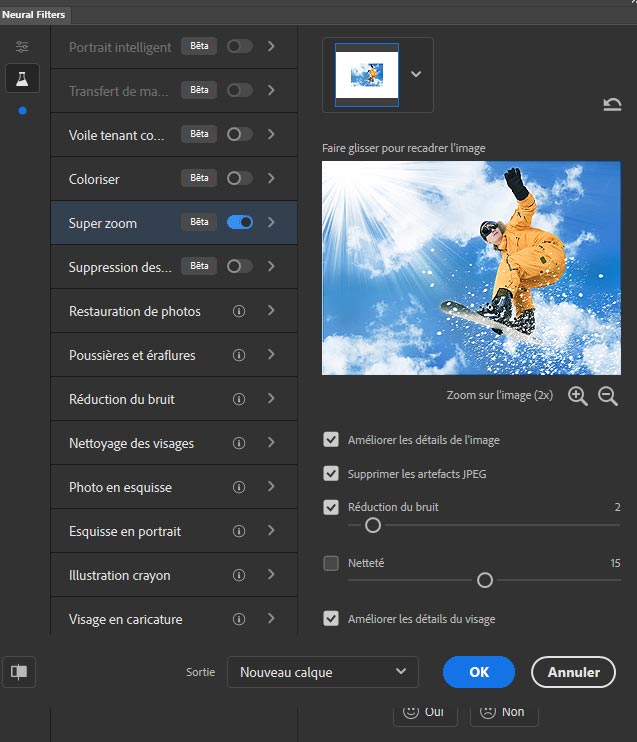This screenshot has height=742, width=637.
Task: Expand the image thumbnail selector dropdown
Action: pyautogui.click(x=416, y=74)
